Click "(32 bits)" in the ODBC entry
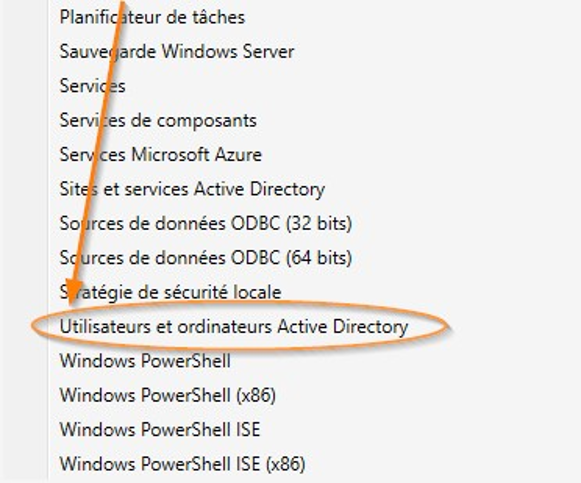The image size is (581, 483). [319, 224]
